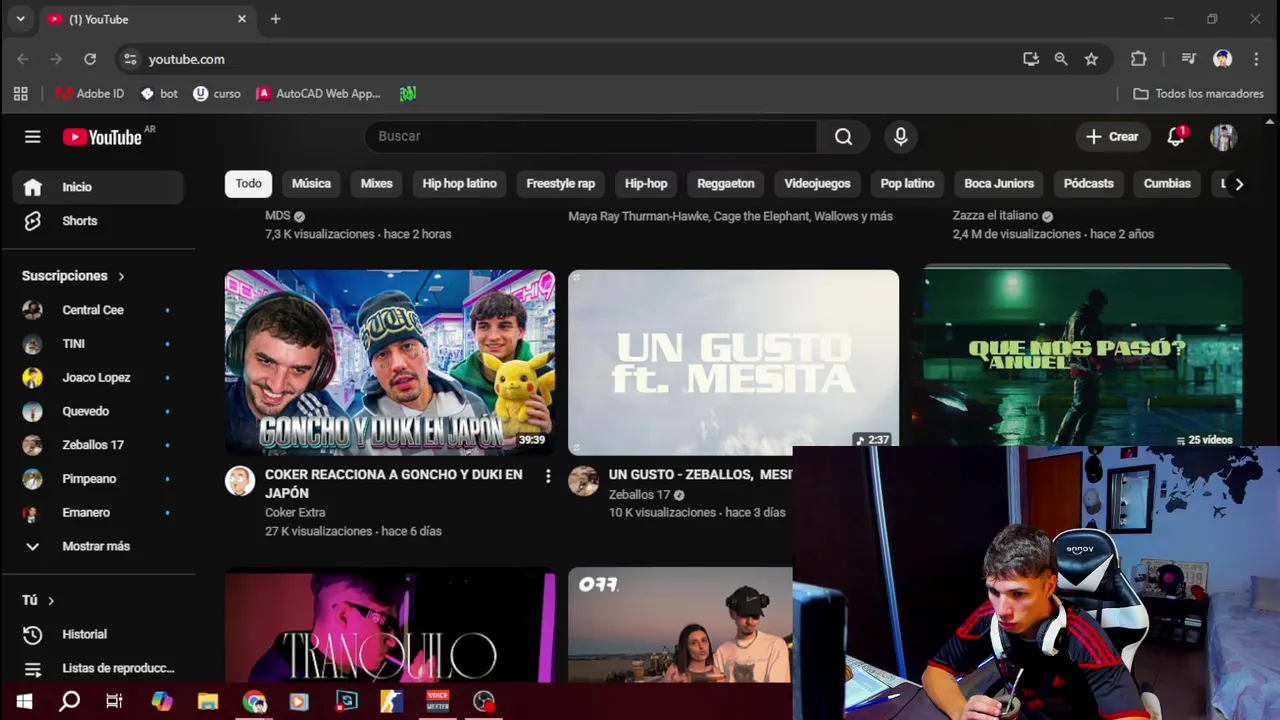Open video options for Coker reacciona video
The image size is (1280, 720).
[x=547, y=476]
